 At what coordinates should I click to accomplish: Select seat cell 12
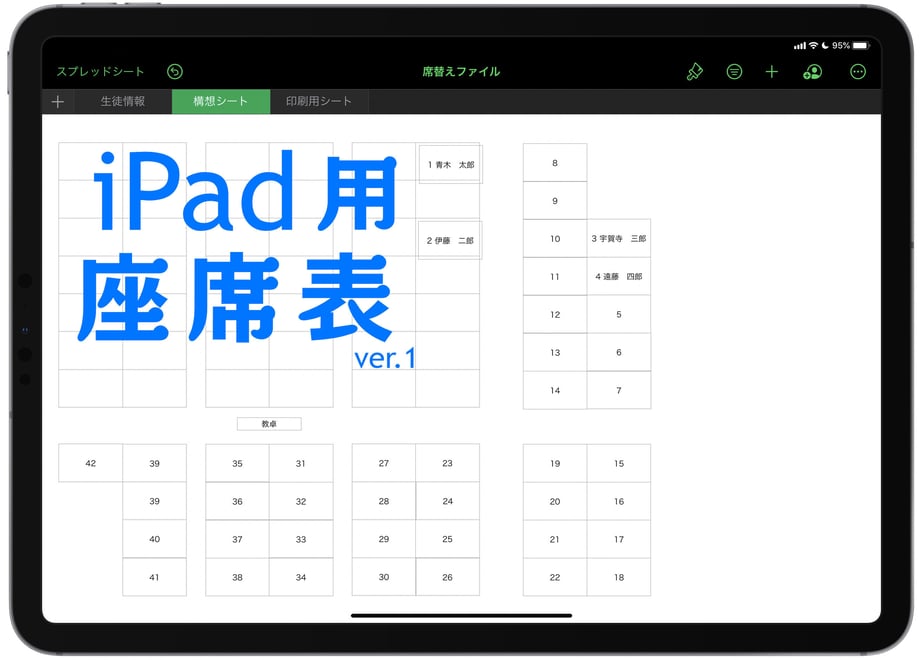point(555,315)
